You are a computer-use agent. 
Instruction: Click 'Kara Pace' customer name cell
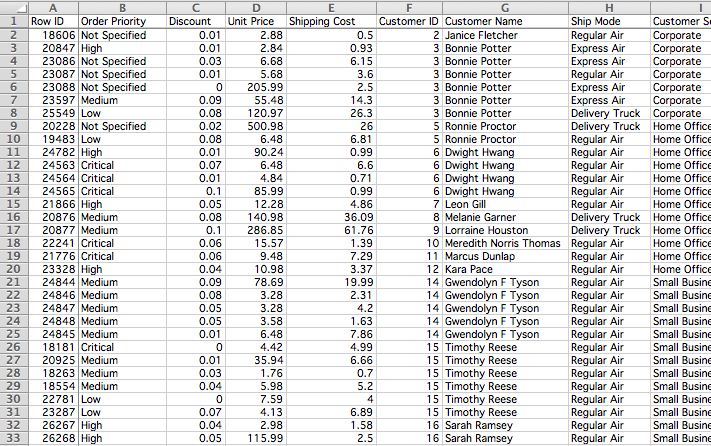point(505,269)
